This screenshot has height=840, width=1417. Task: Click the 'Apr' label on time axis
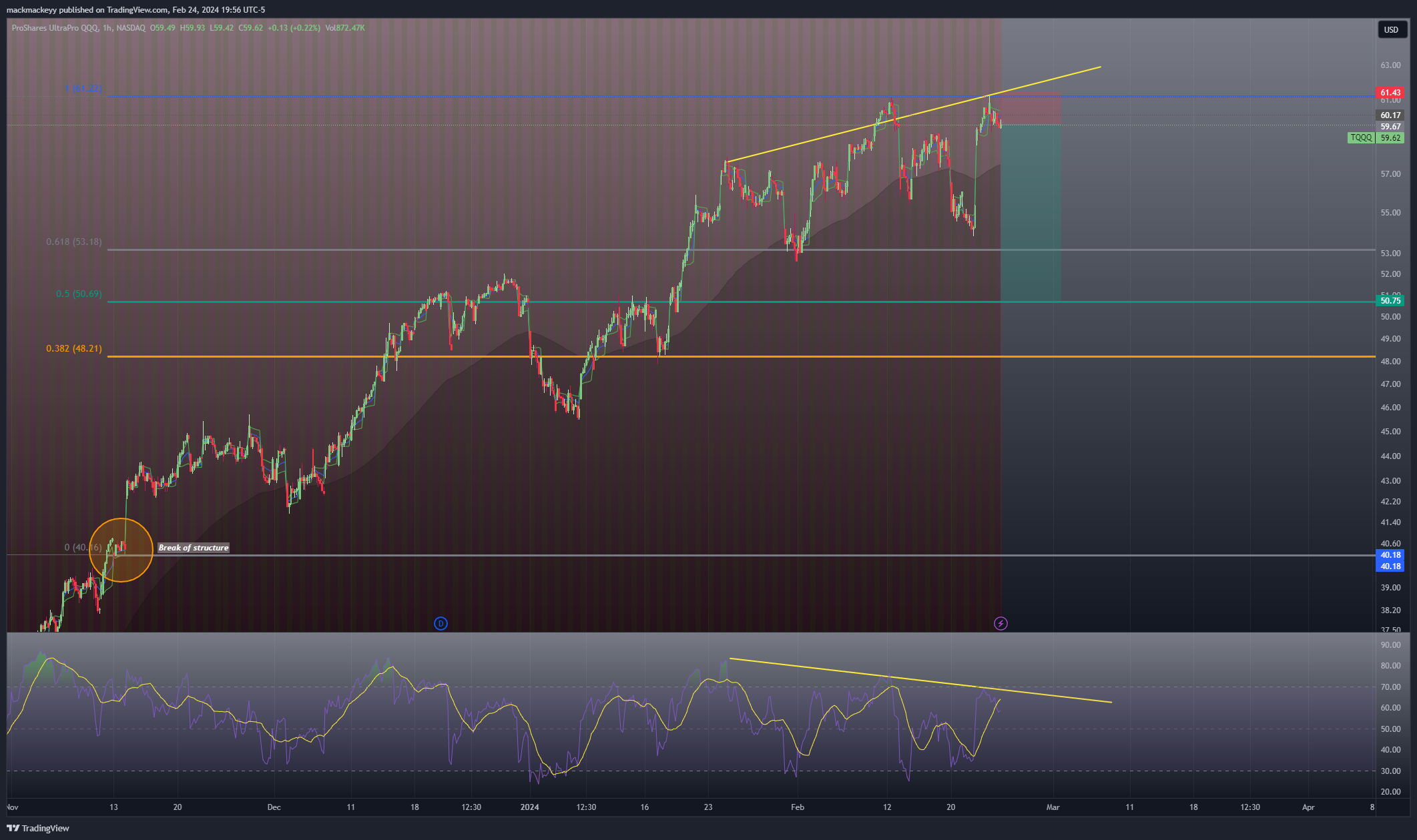(x=1308, y=807)
